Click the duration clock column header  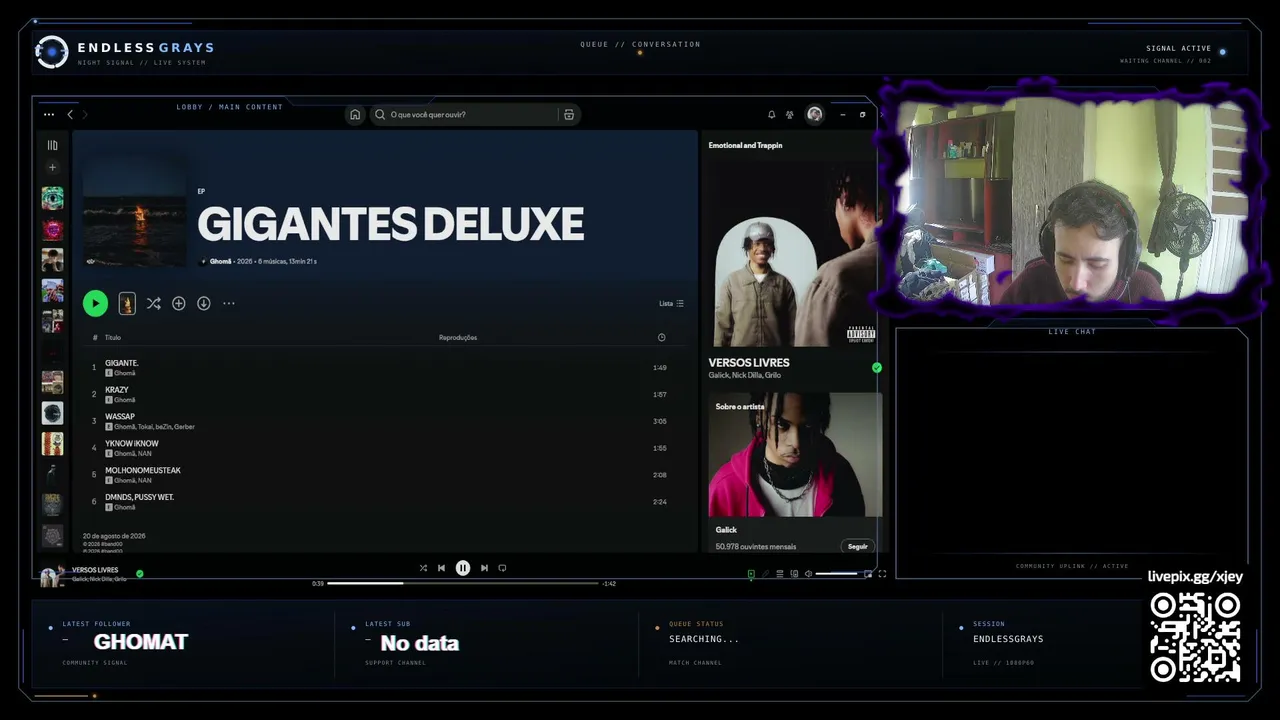661,338
